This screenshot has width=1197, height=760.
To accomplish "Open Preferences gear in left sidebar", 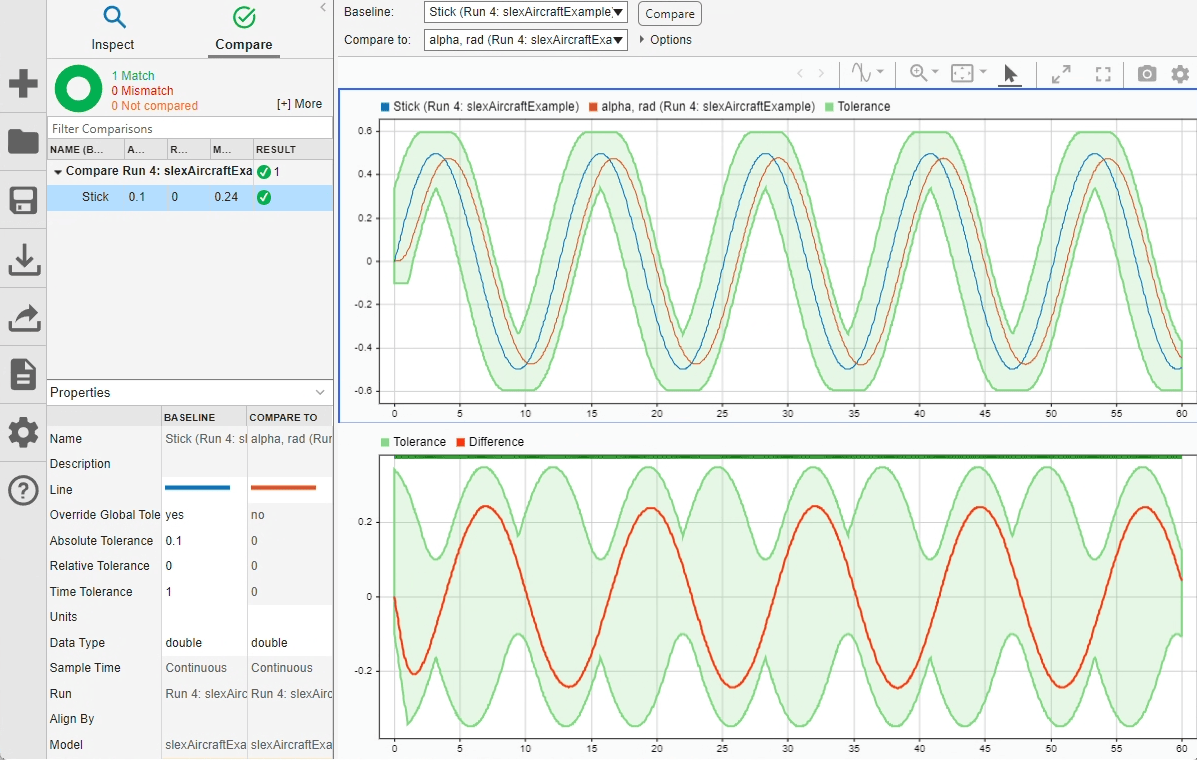I will click(x=23, y=432).
